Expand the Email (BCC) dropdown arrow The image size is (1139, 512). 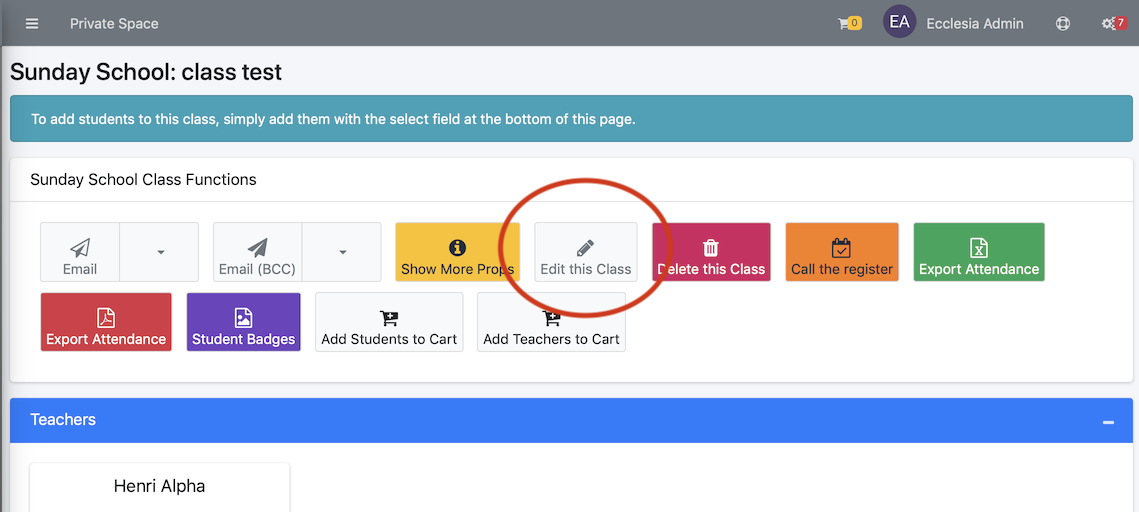pyautogui.click(x=341, y=252)
